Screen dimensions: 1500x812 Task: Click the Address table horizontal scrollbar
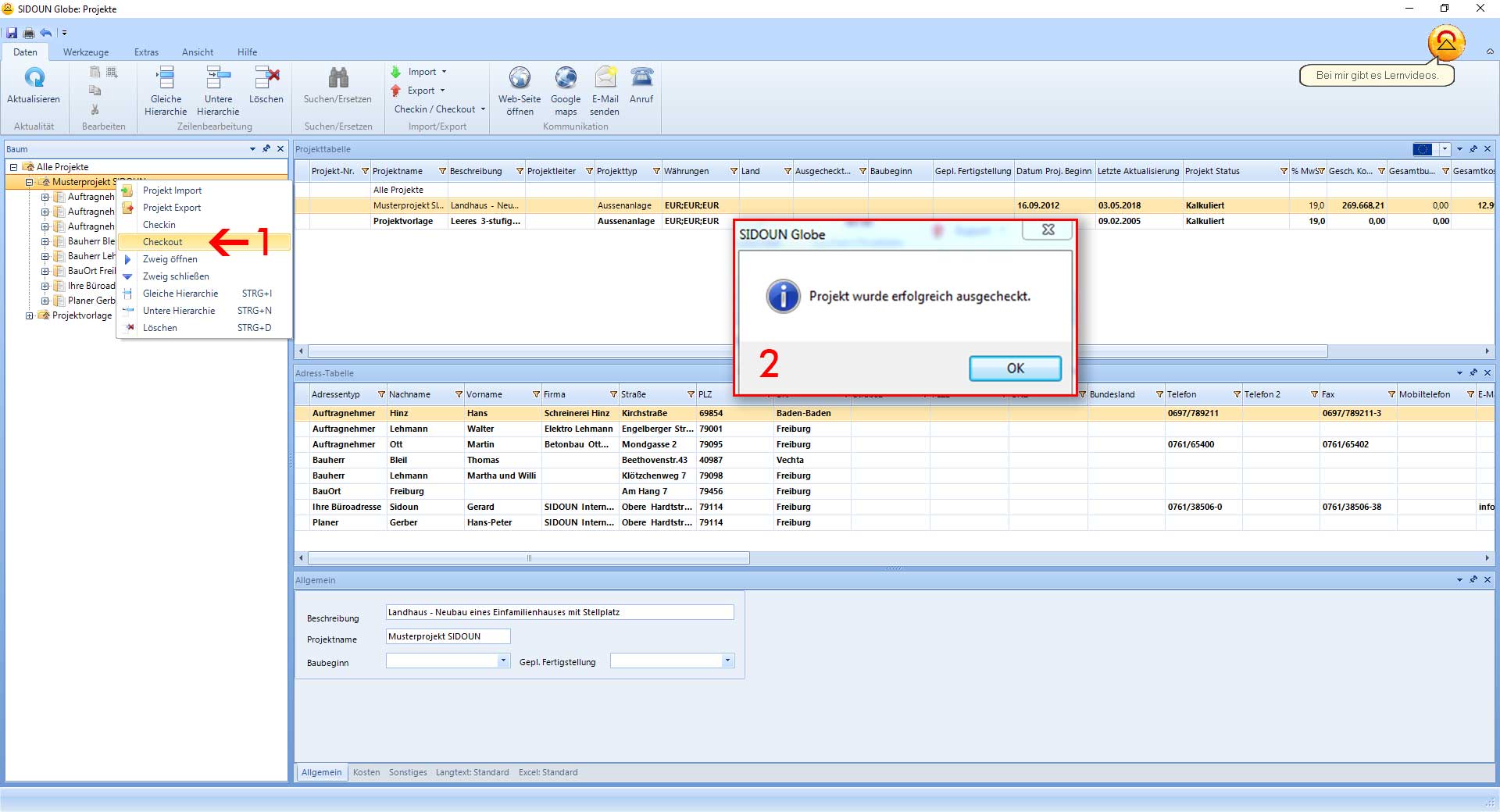[x=528, y=558]
